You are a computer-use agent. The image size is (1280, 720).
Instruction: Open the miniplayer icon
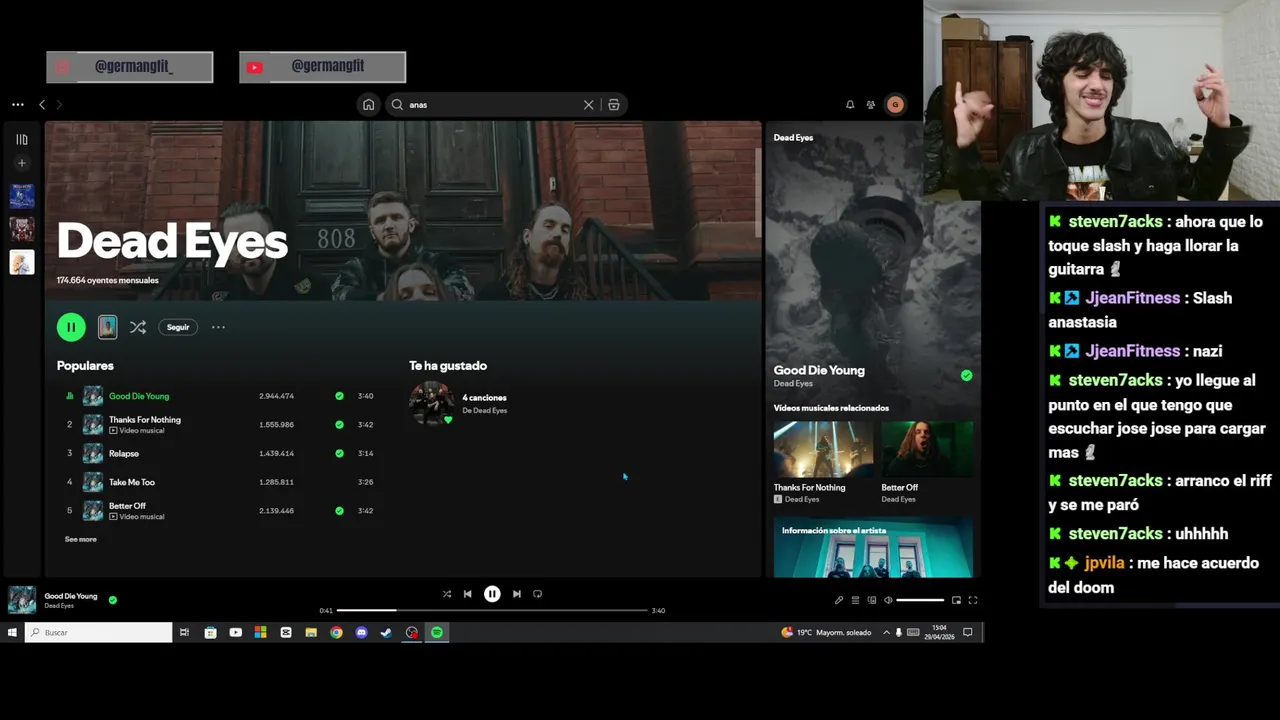[x=956, y=600]
